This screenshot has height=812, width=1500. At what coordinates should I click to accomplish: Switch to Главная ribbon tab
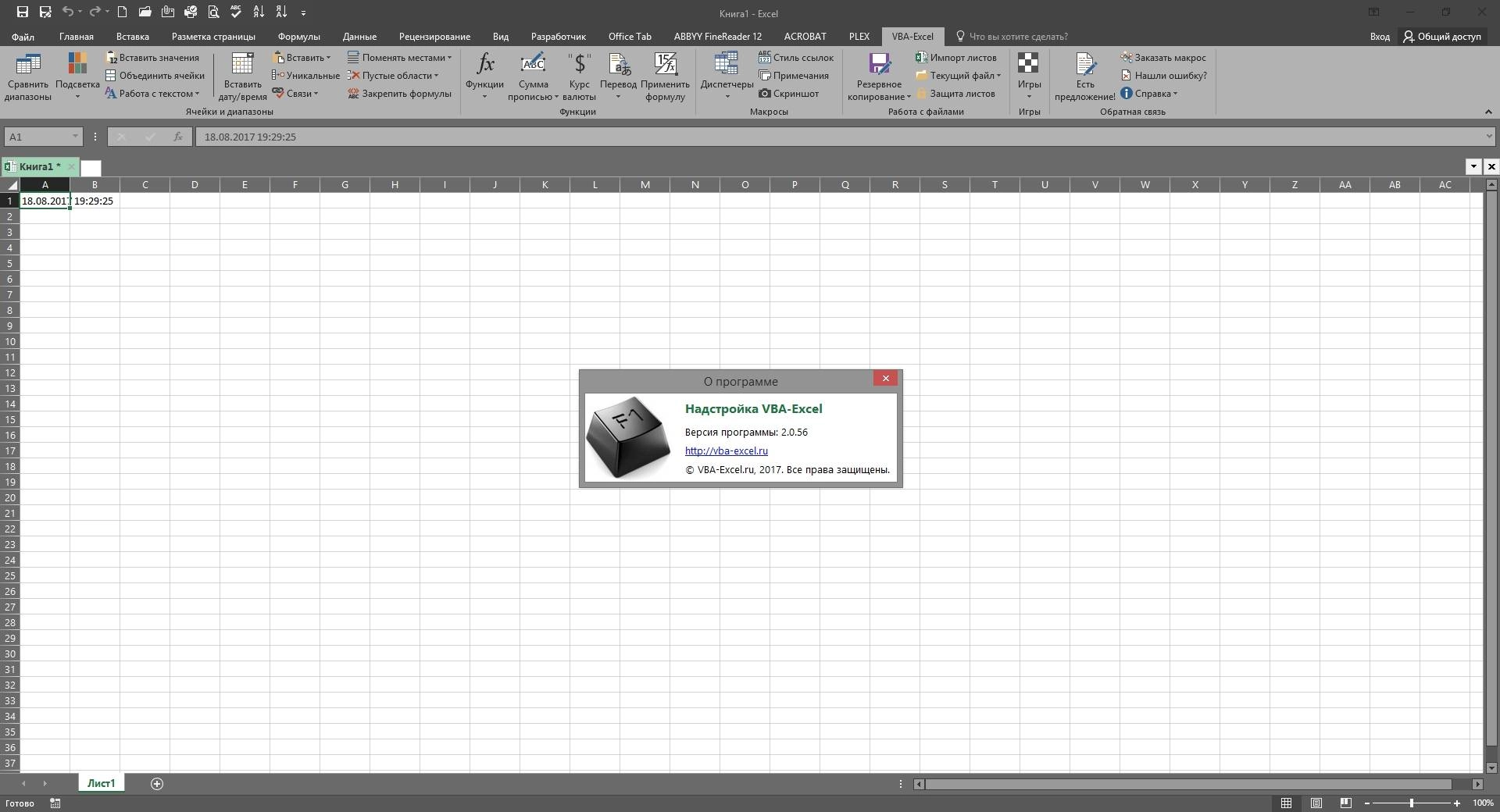pos(76,37)
